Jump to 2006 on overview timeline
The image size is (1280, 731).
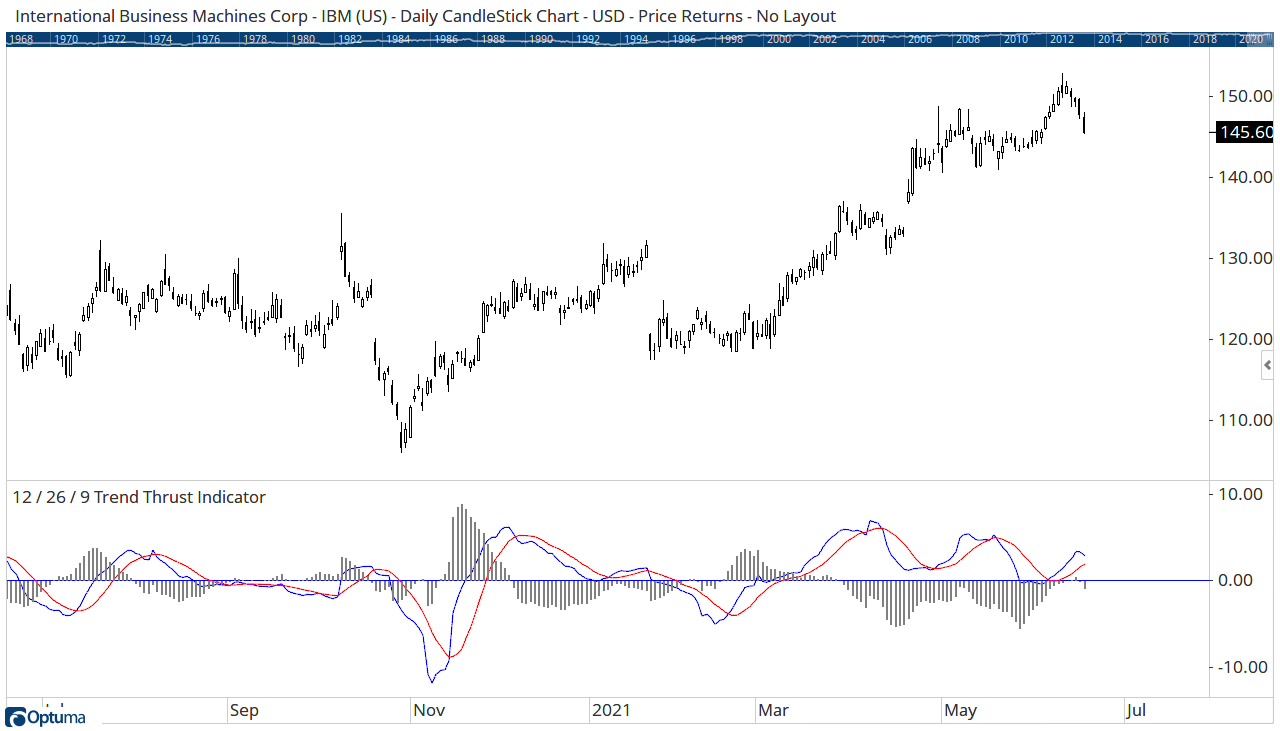coord(920,39)
